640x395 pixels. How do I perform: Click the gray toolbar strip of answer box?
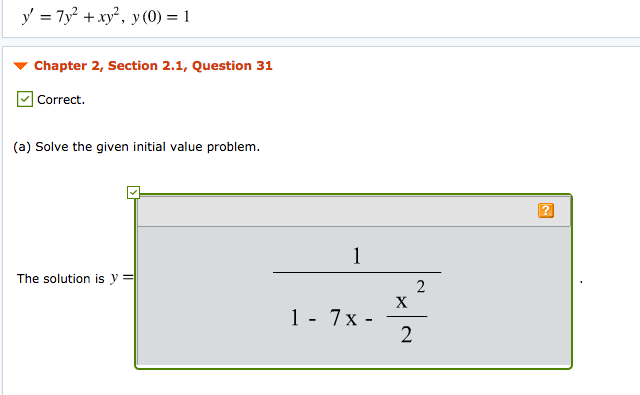point(354,211)
